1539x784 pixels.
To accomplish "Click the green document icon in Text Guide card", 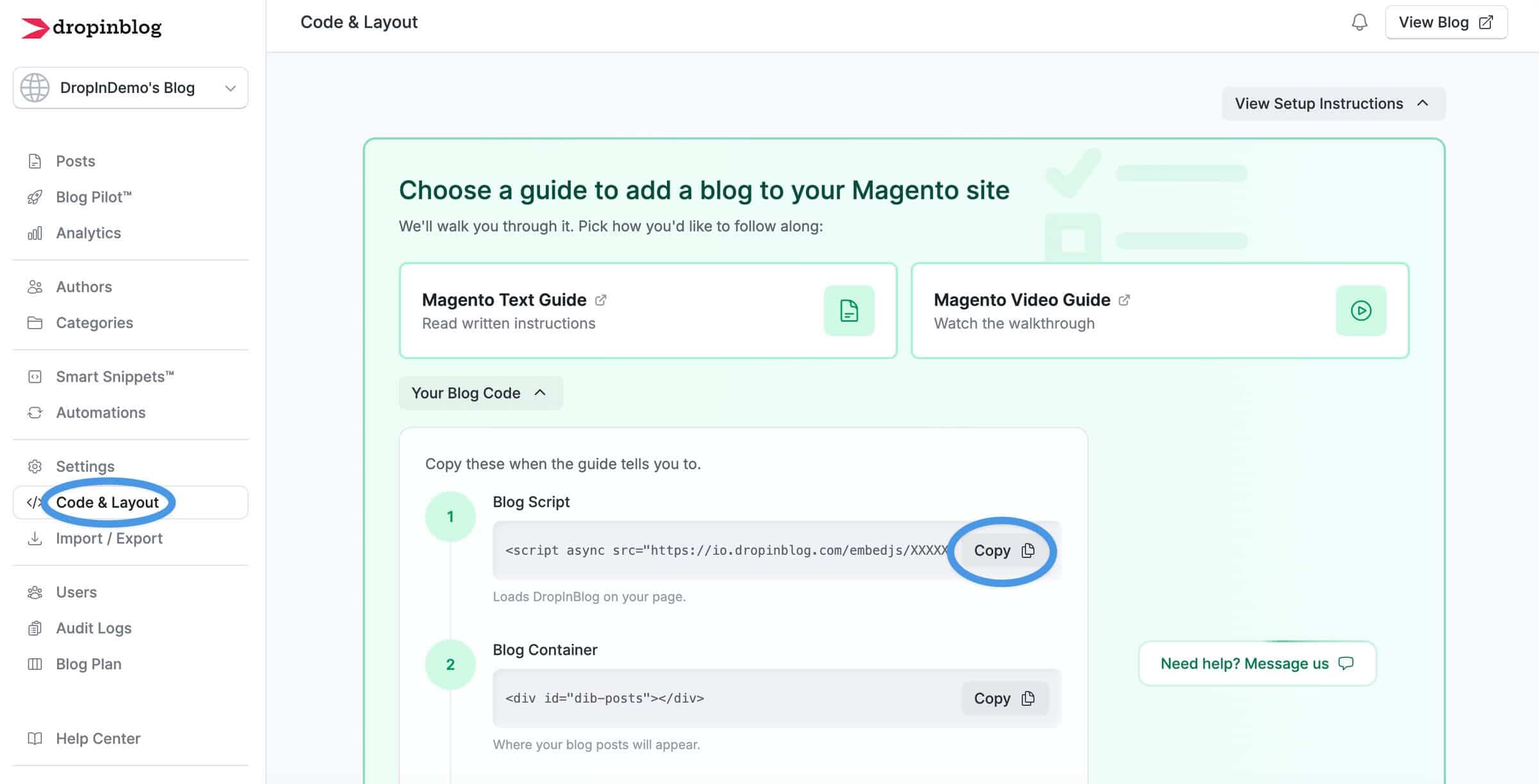I will (x=849, y=310).
